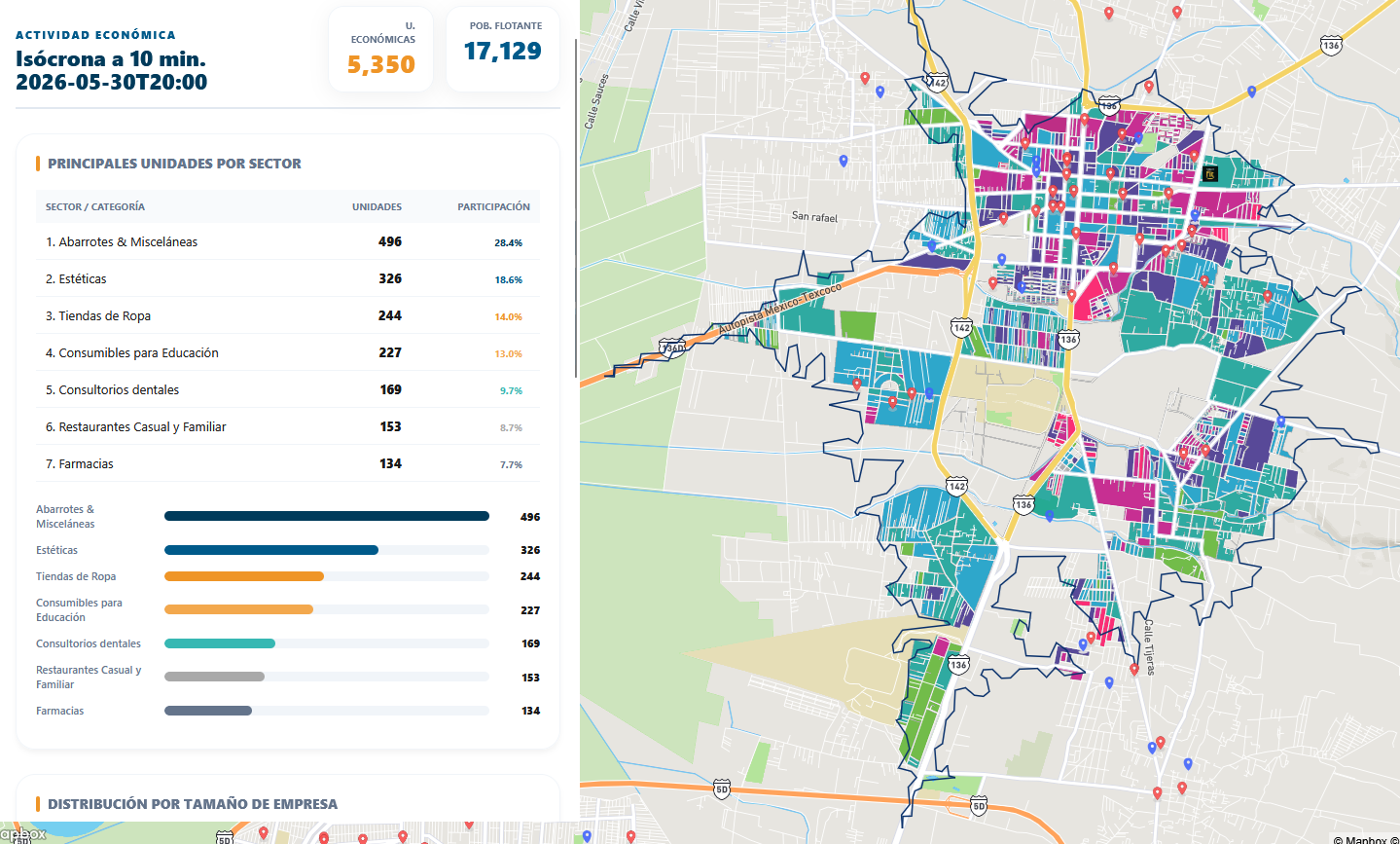The height and width of the screenshot is (844, 1400).
Task: Click the left panel's vertical scrollbar
Action: [x=576, y=209]
